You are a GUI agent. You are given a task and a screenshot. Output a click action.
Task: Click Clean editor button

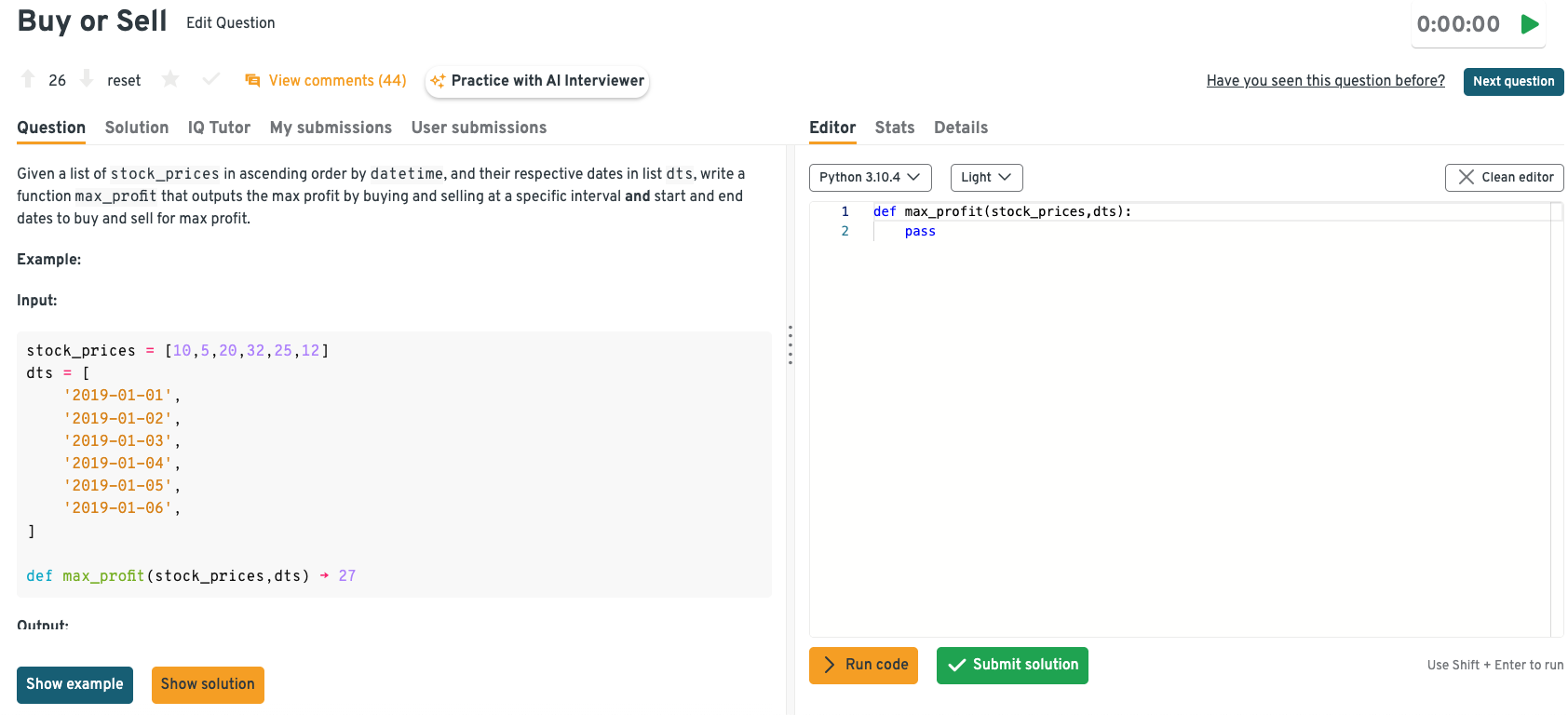click(x=1504, y=177)
